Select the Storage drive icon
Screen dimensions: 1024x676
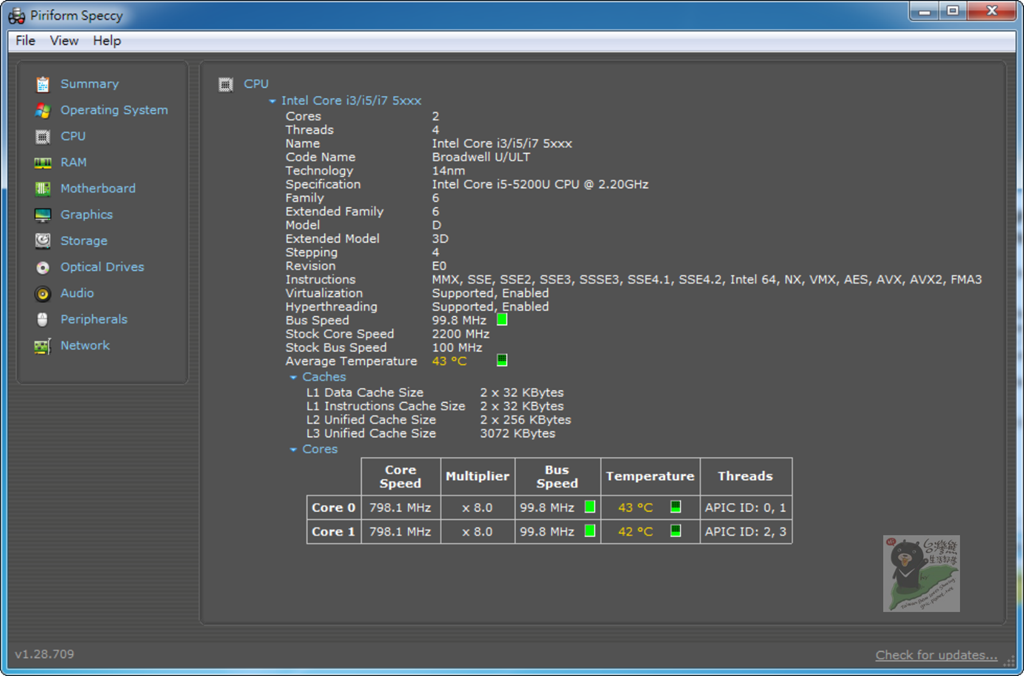click(42, 241)
